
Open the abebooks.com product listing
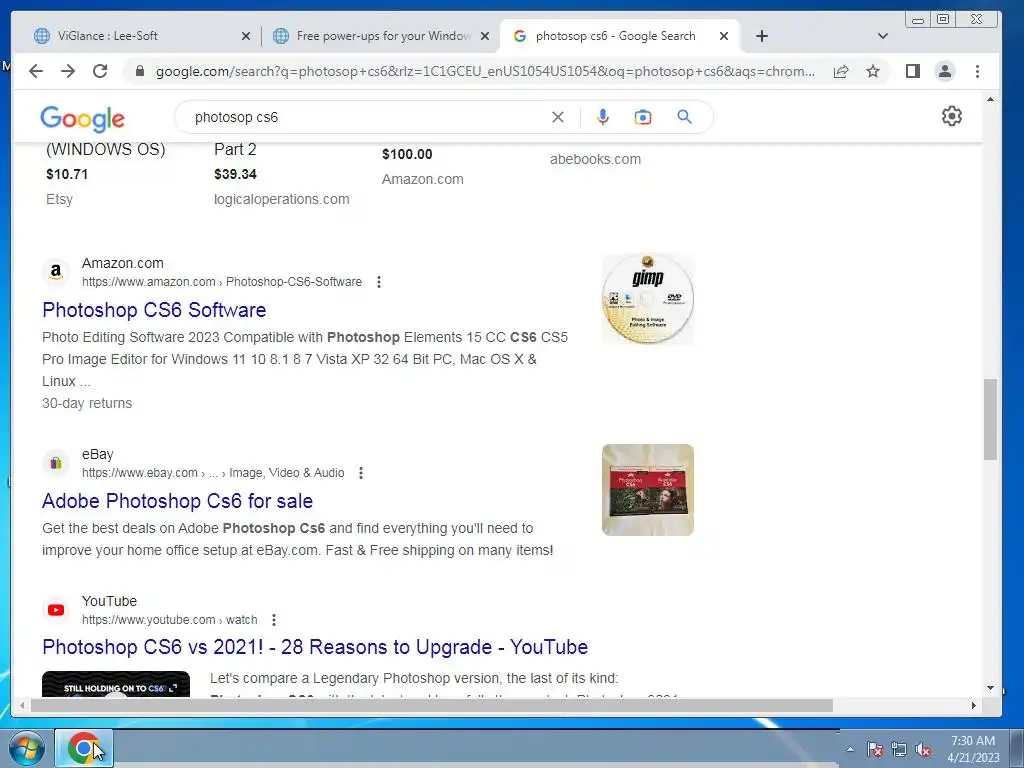pos(596,159)
